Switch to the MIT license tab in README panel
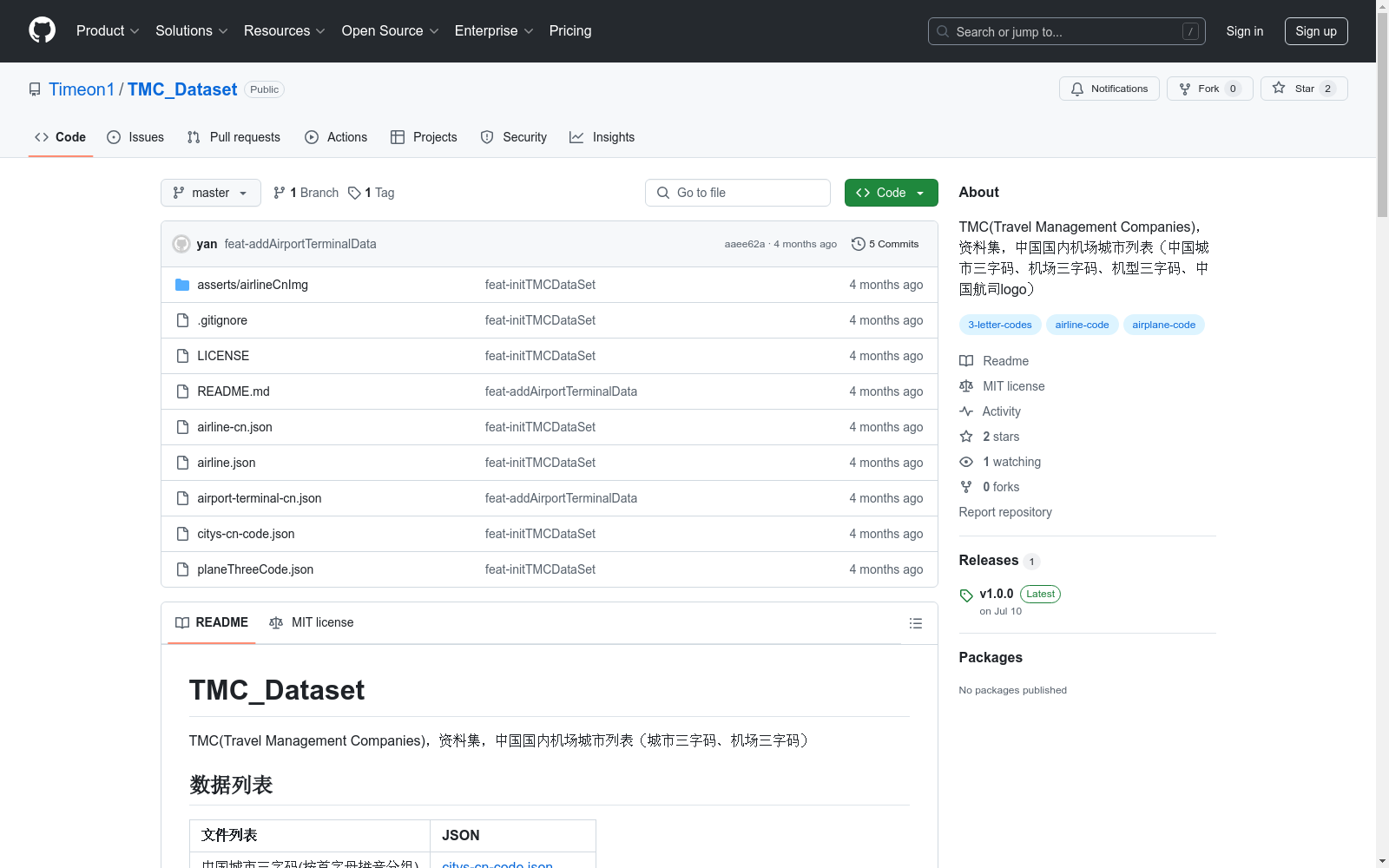Screen dimensions: 1389x868 (x=312, y=622)
